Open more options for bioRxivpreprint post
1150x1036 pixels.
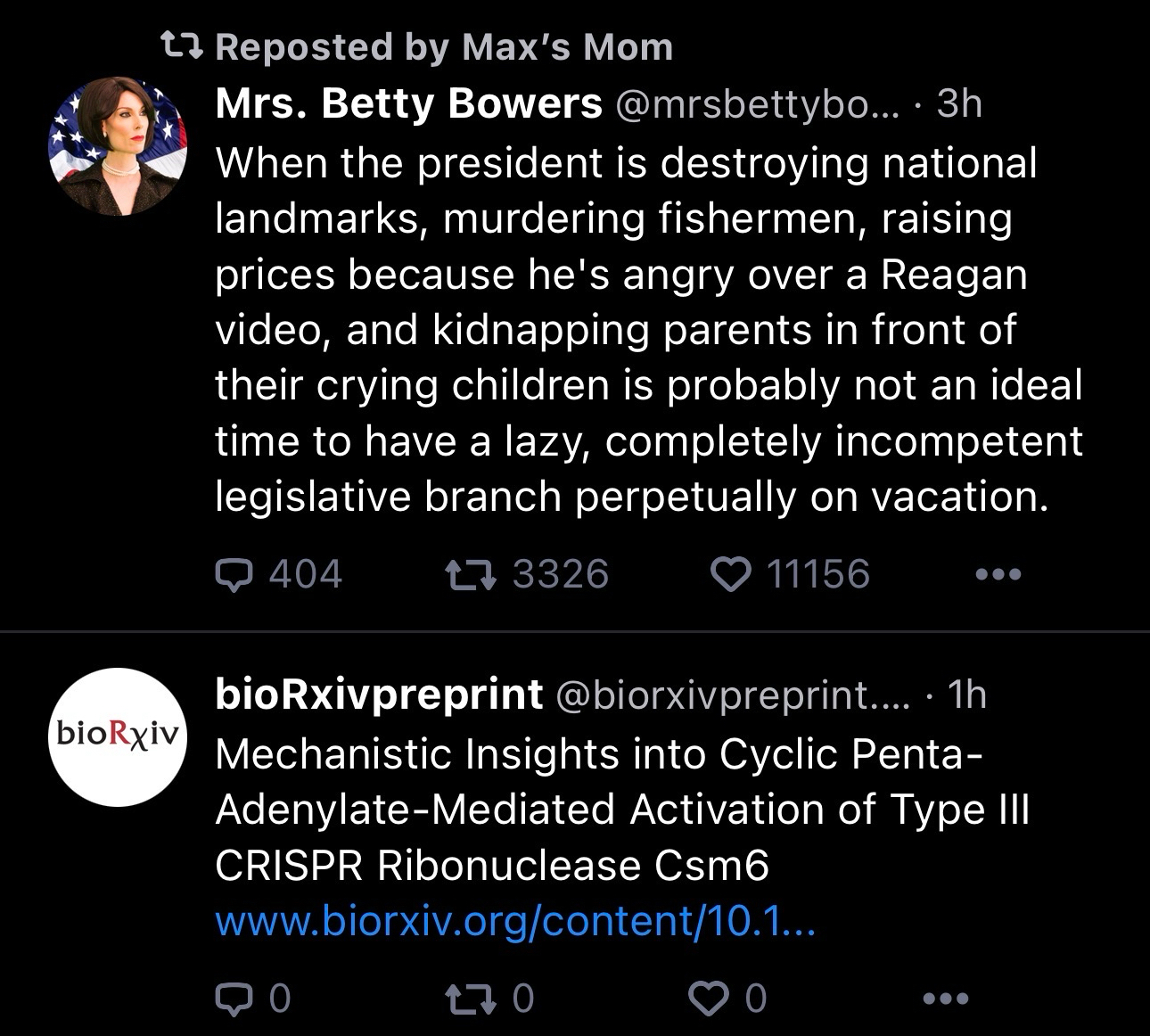[945, 998]
